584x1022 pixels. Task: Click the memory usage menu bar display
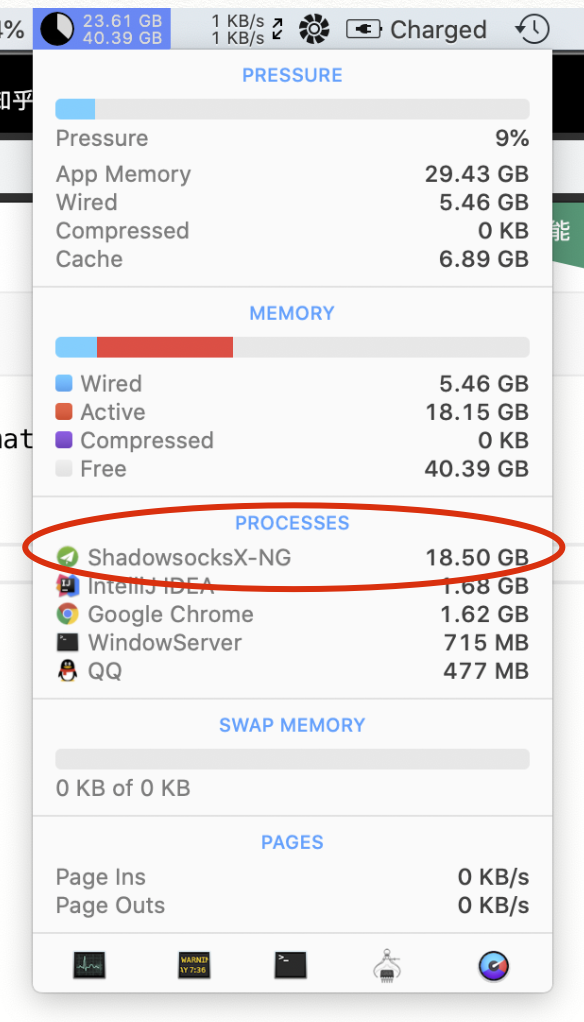coord(101,29)
